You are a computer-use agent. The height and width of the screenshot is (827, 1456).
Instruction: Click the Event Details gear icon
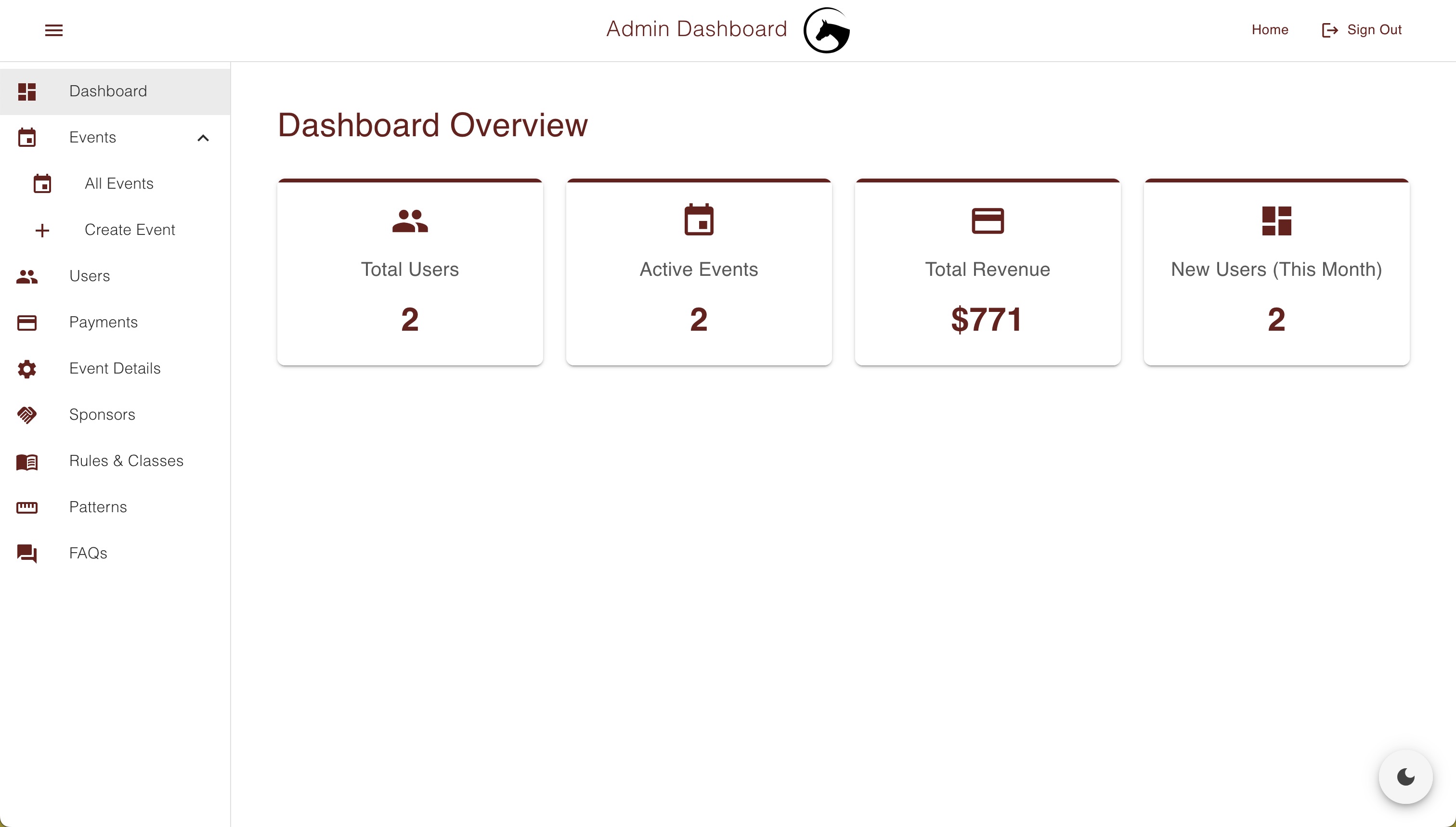(x=27, y=368)
